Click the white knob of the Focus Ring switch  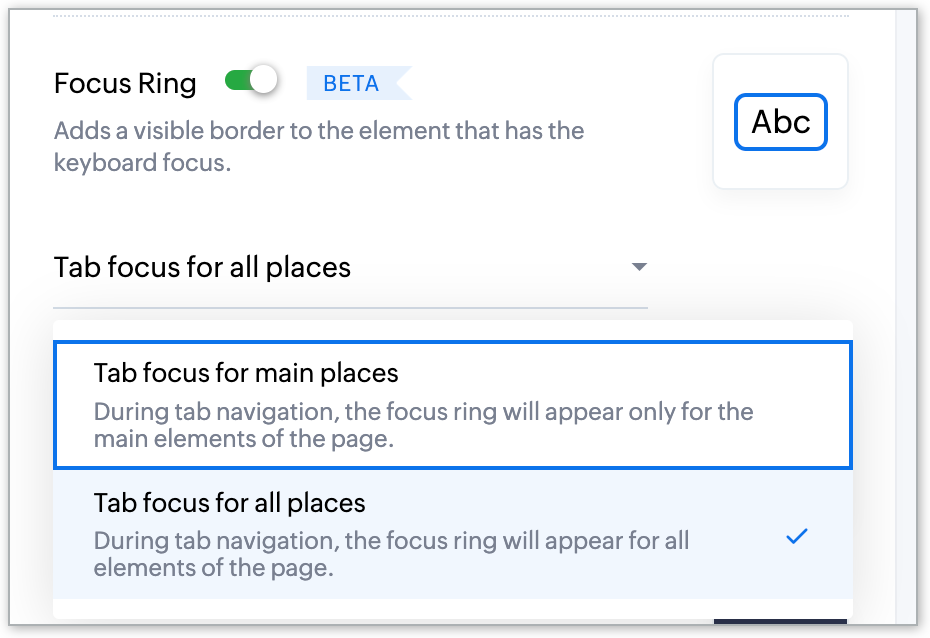[263, 81]
